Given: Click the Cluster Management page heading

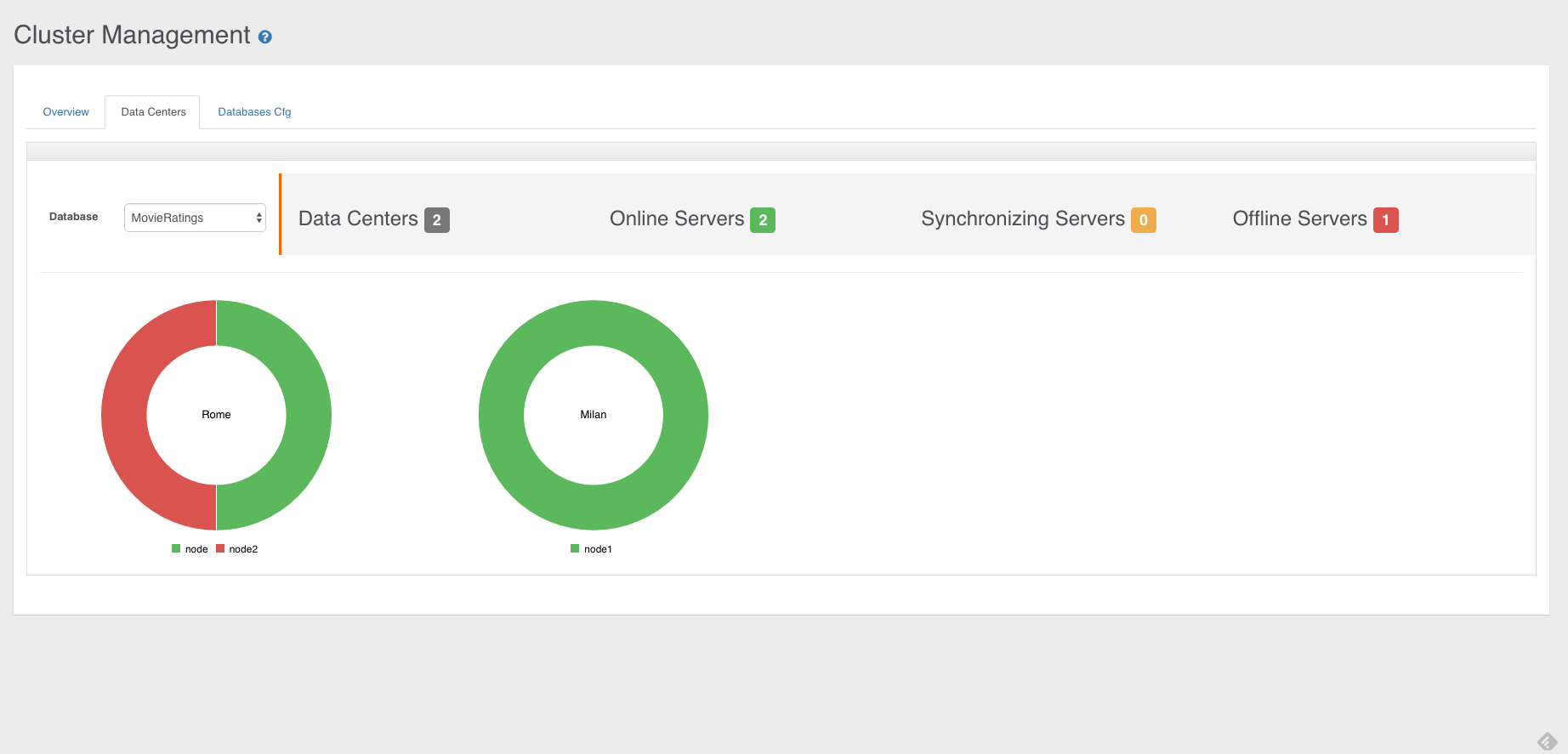Looking at the screenshot, I should point(132,35).
